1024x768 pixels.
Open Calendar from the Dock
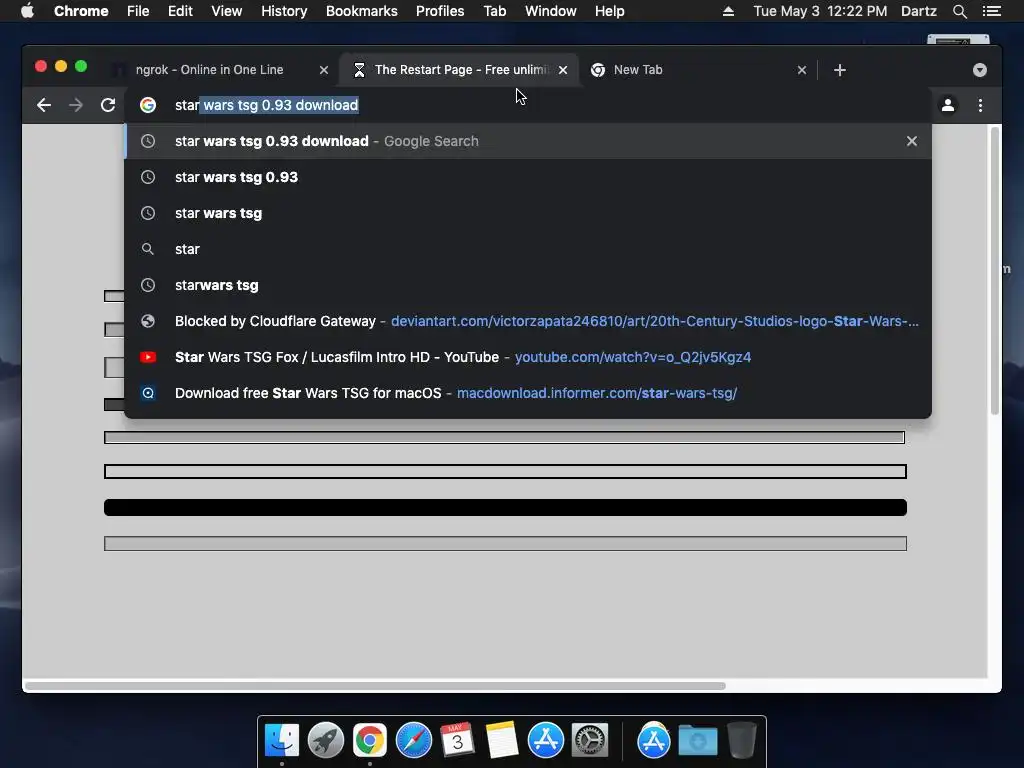[x=457, y=741]
